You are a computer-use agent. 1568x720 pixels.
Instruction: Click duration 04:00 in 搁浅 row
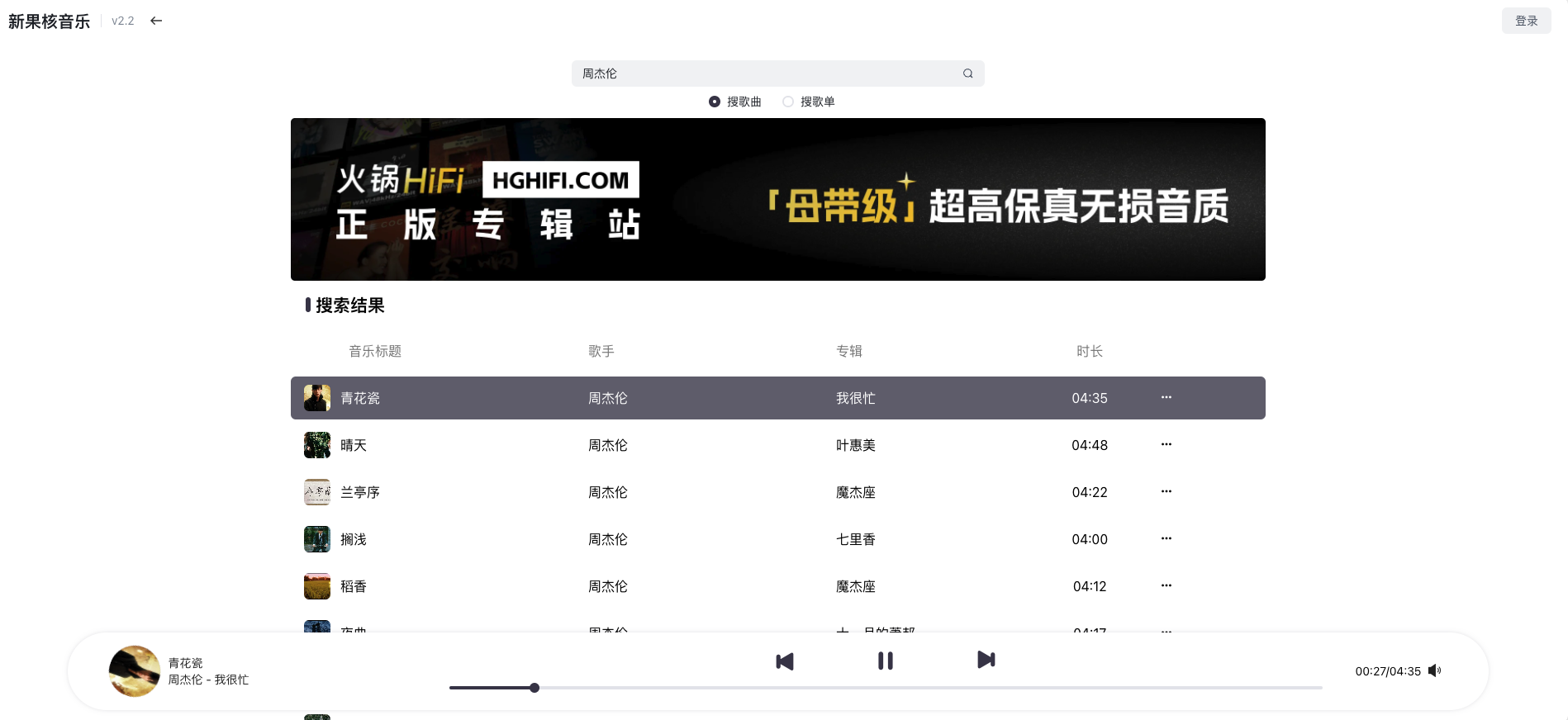(1090, 539)
